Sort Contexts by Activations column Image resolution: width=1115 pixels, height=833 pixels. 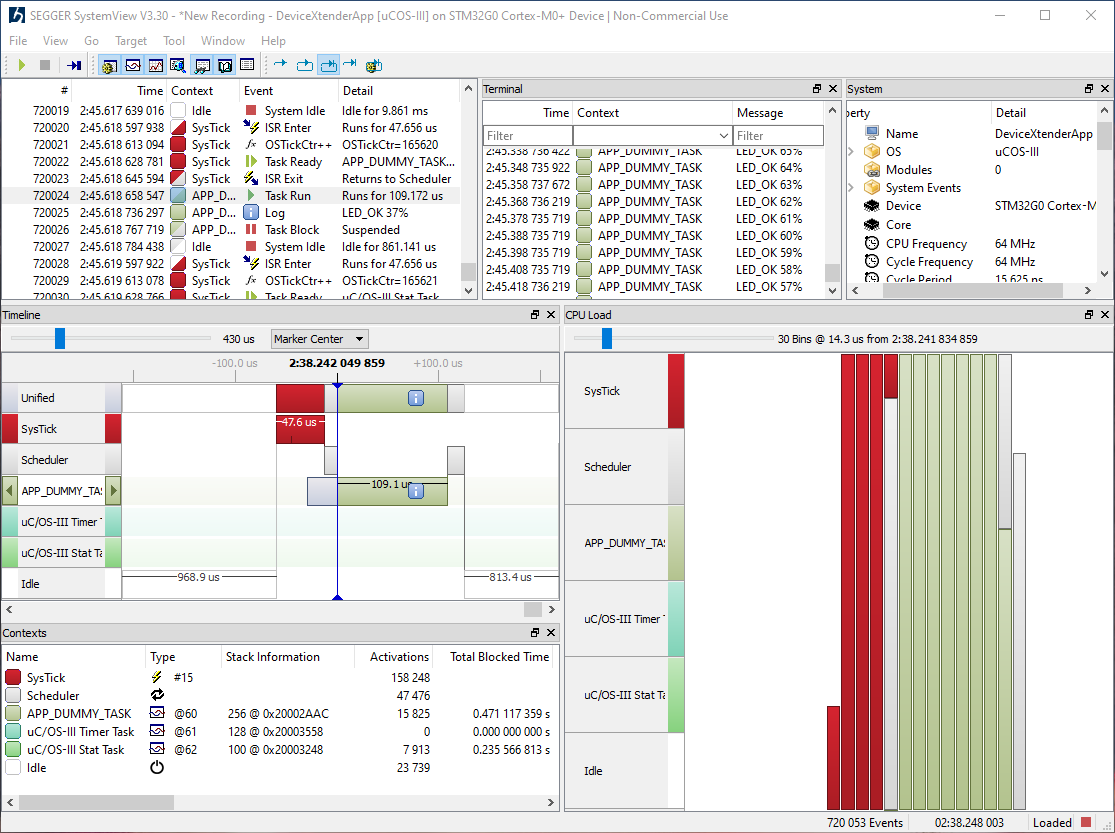click(x=396, y=657)
